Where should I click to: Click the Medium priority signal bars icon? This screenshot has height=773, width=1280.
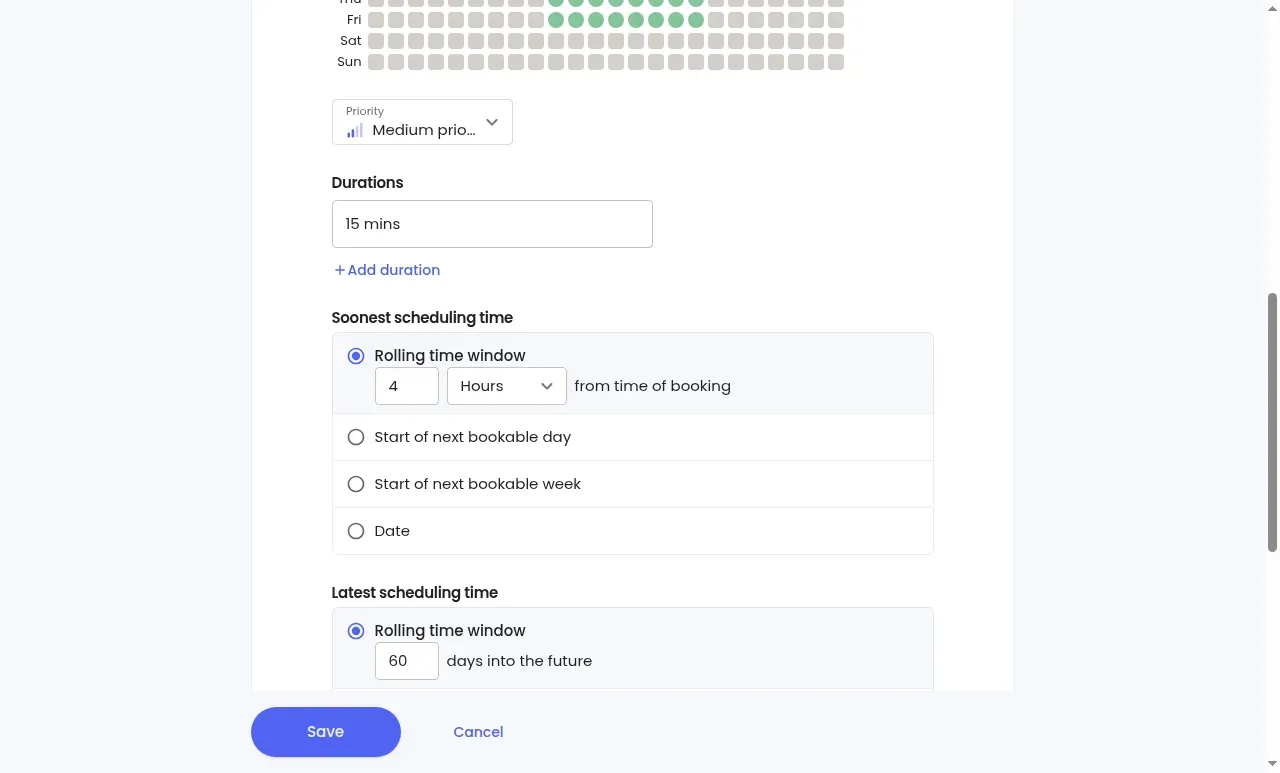tap(355, 130)
